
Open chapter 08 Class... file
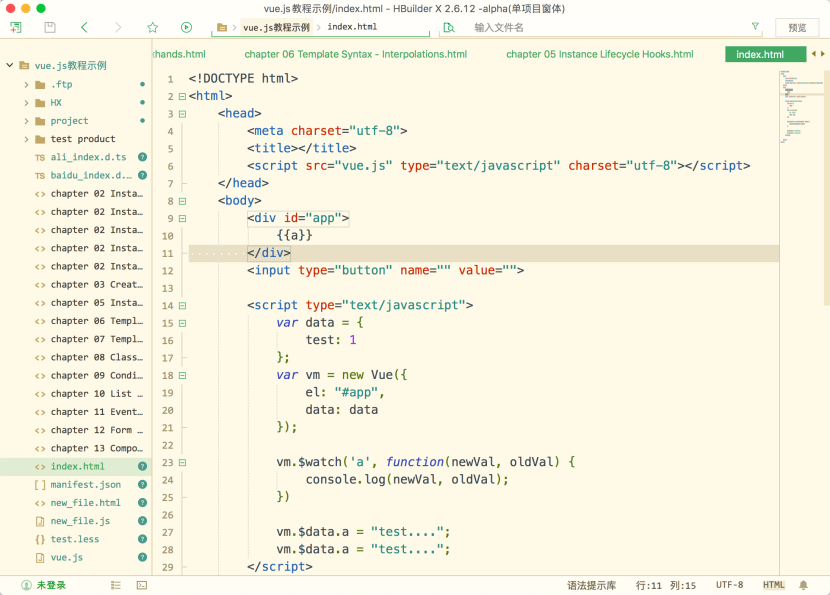pyautogui.click(x=96, y=357)
